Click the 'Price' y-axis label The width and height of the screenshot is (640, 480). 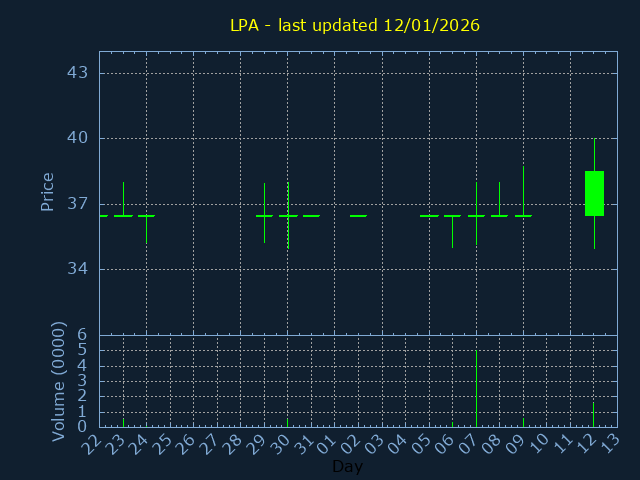pyautogui.click(x=47, y=191)
